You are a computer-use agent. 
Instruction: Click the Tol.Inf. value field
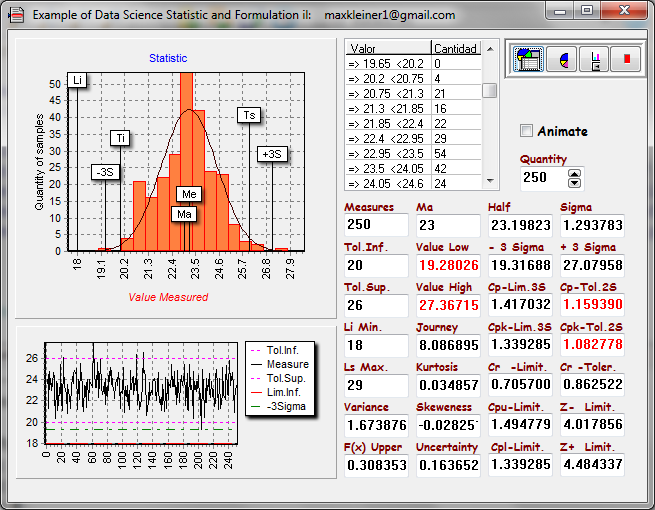pyautogui.click(x=375, y=265)
